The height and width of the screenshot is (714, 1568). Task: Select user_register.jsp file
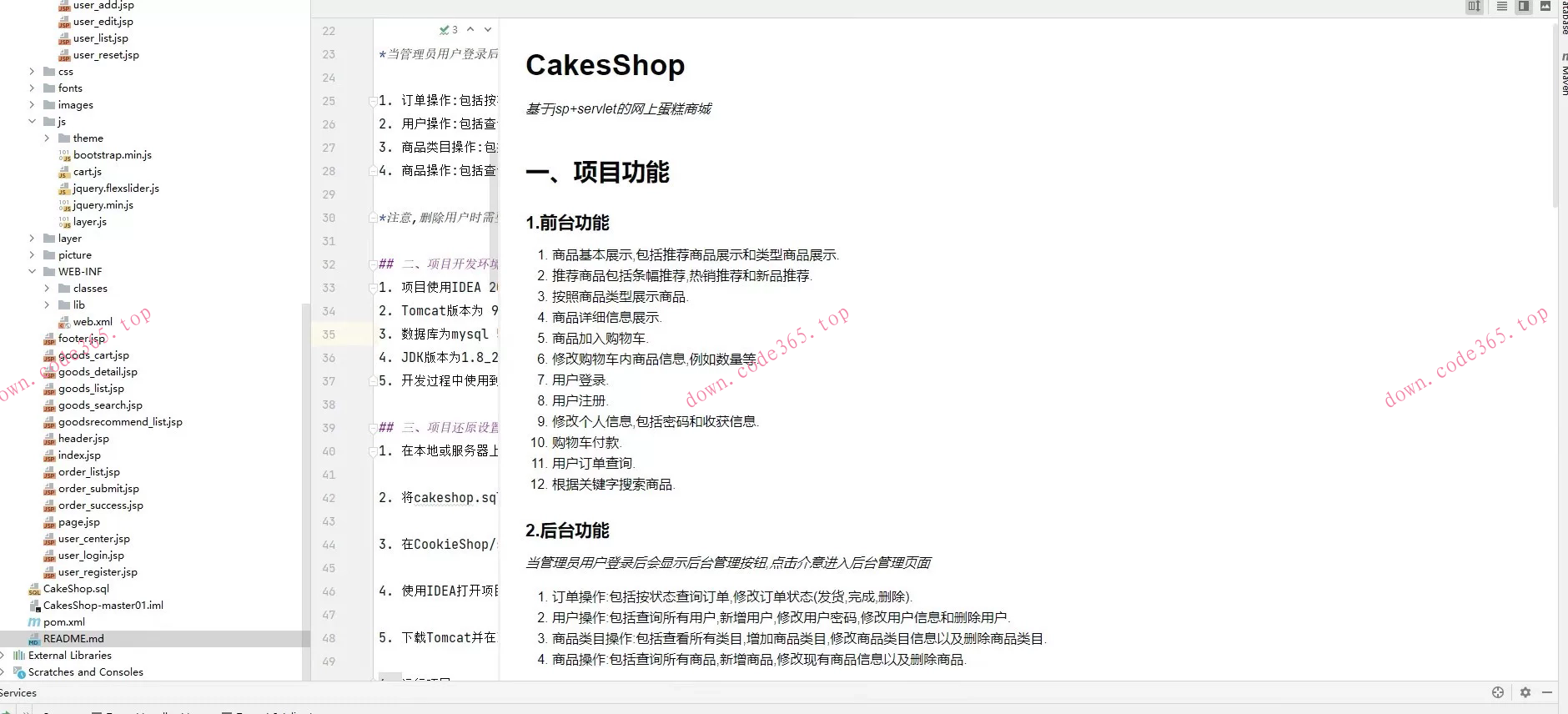pyautogui.click(x=98, y=572)
